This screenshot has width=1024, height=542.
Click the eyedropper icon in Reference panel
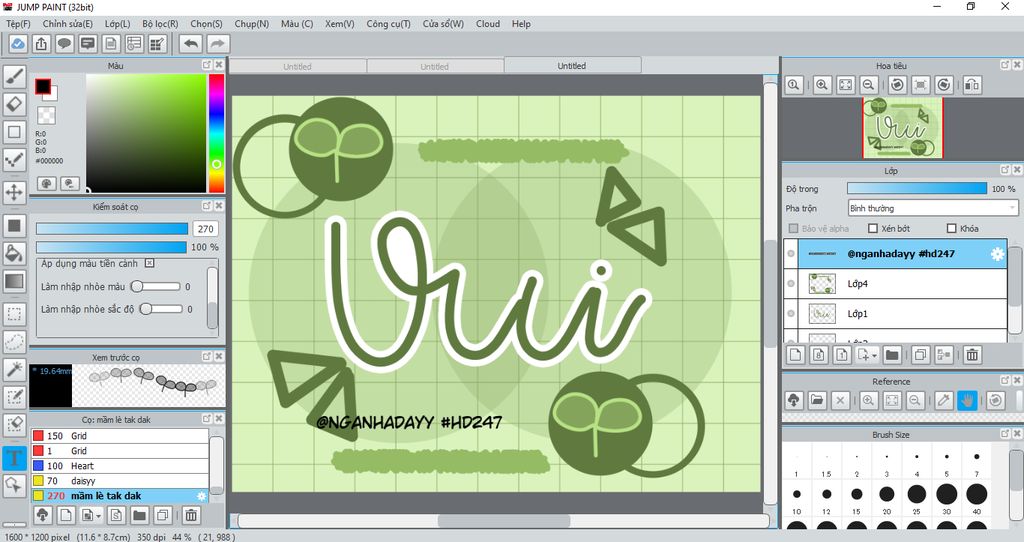[944, 400]
